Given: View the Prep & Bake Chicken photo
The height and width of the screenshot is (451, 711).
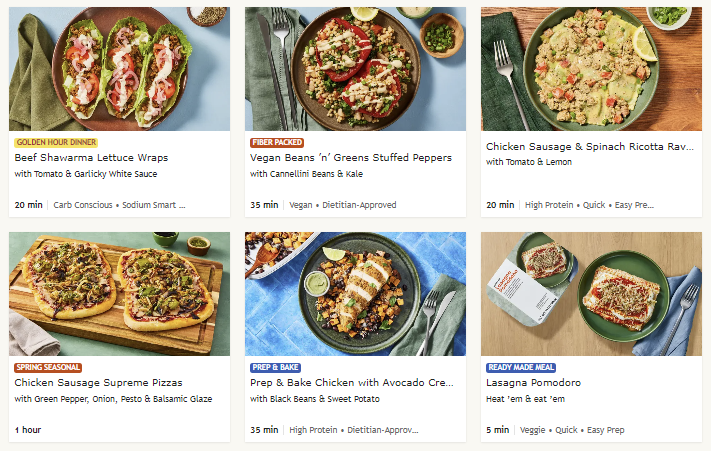Looking at the screenshot, I should pyautogui.click(x=355, y=293).
